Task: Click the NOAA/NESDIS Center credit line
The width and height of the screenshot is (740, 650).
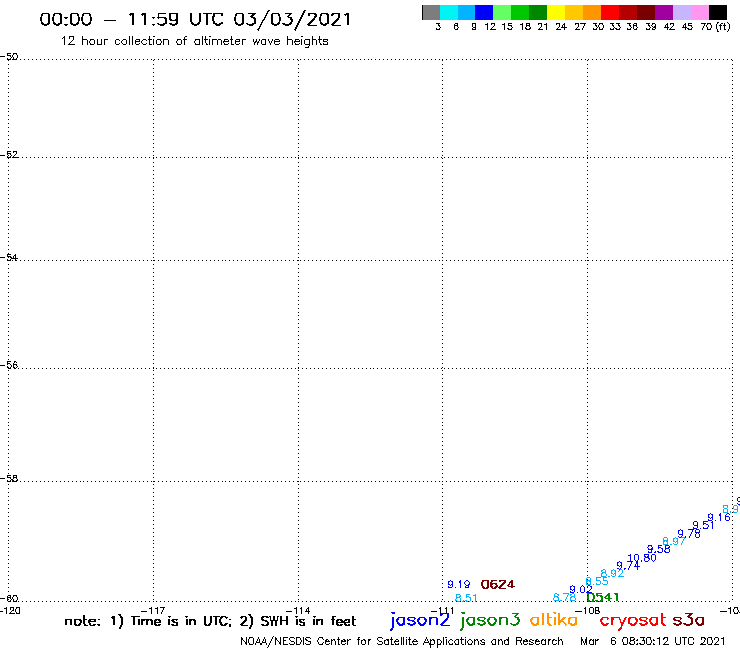Action: coord(402,641)
